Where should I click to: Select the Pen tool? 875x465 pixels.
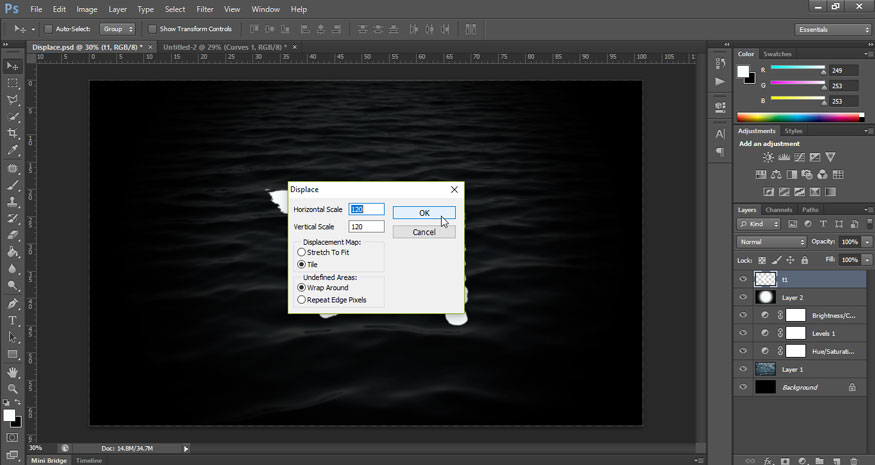click(13, 303)
